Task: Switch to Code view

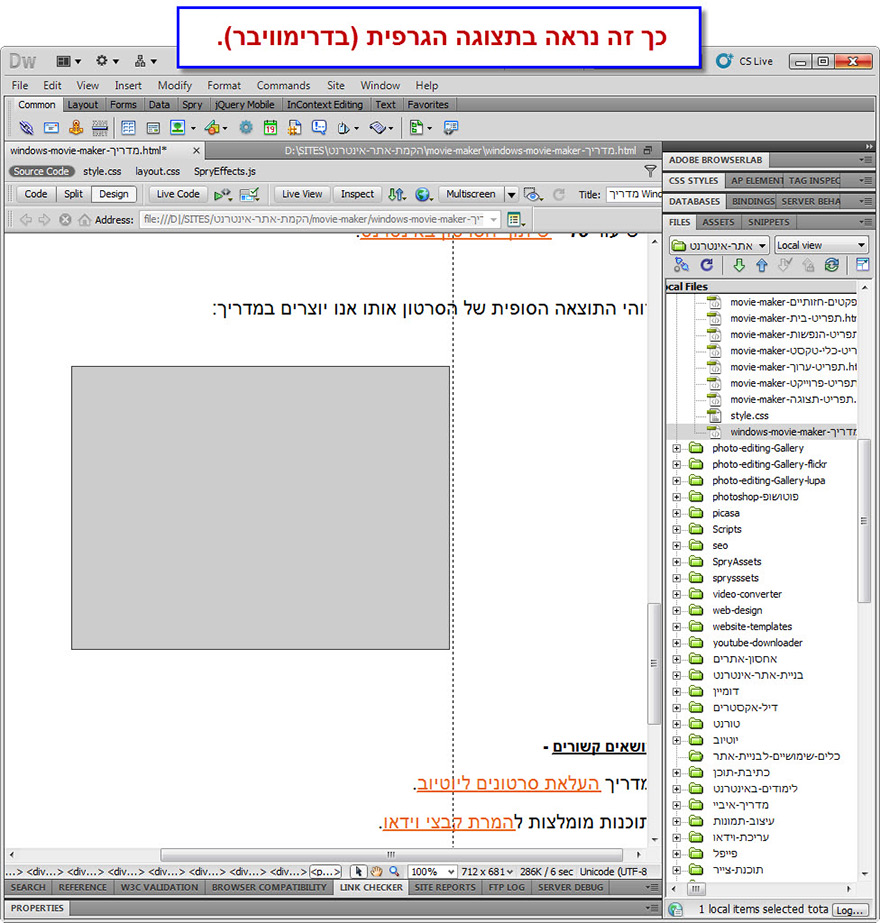Action: click(x=36, y=194)
